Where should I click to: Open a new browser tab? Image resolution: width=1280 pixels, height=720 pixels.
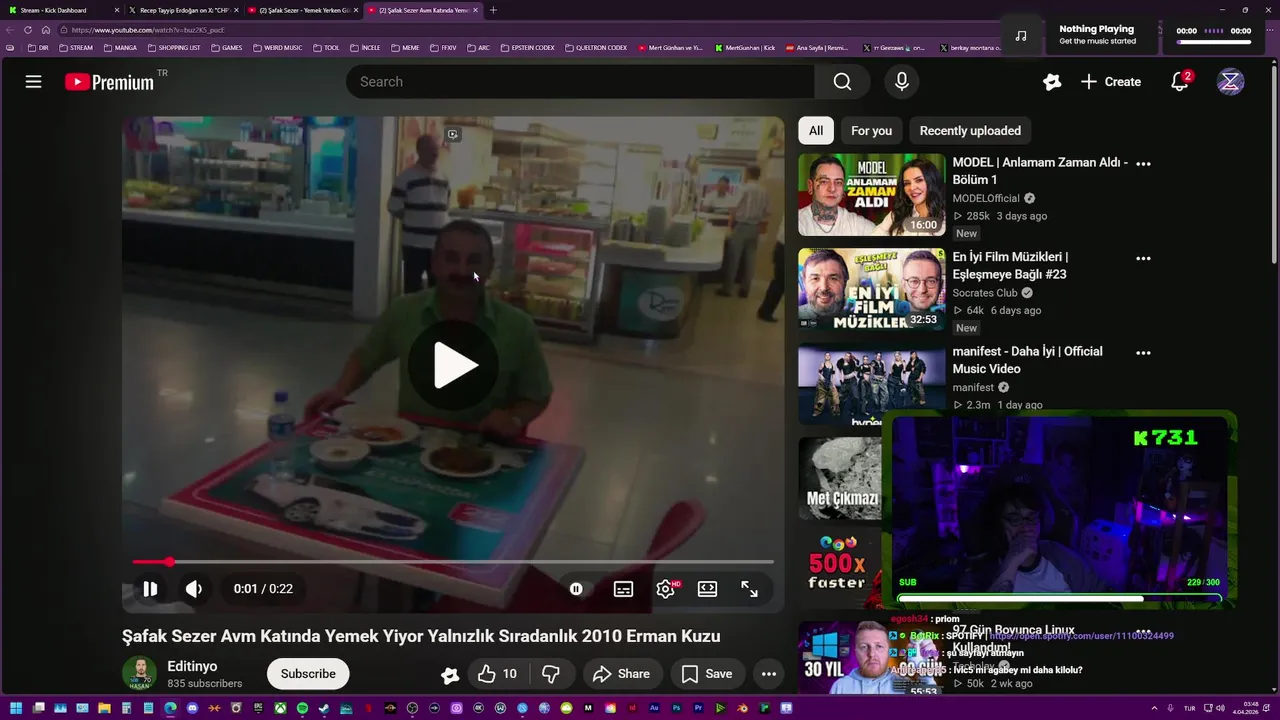click(x=493, y=10)
